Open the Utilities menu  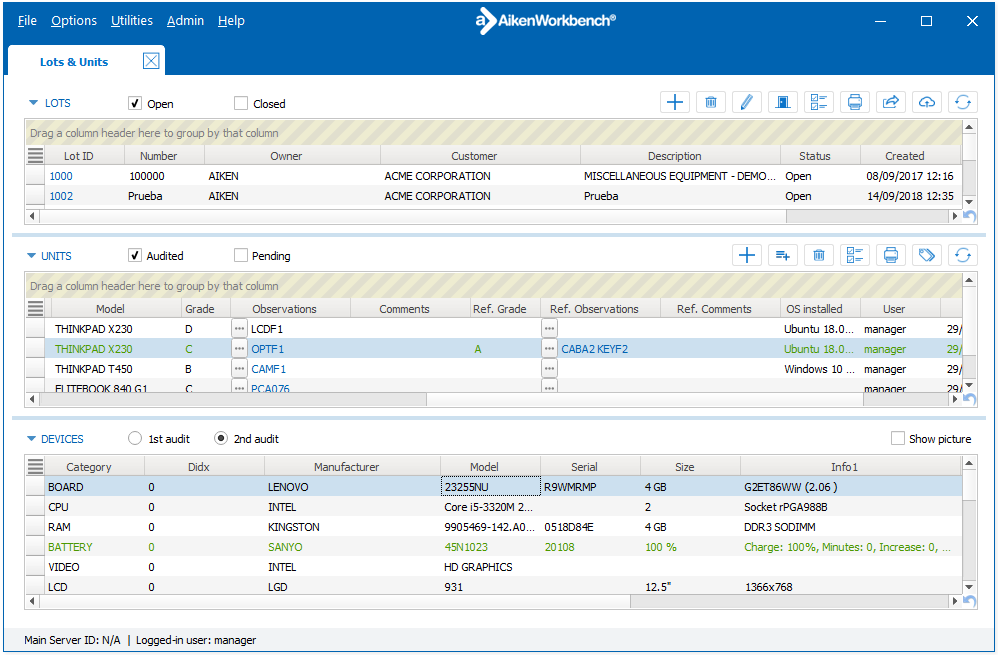(132, 20)
